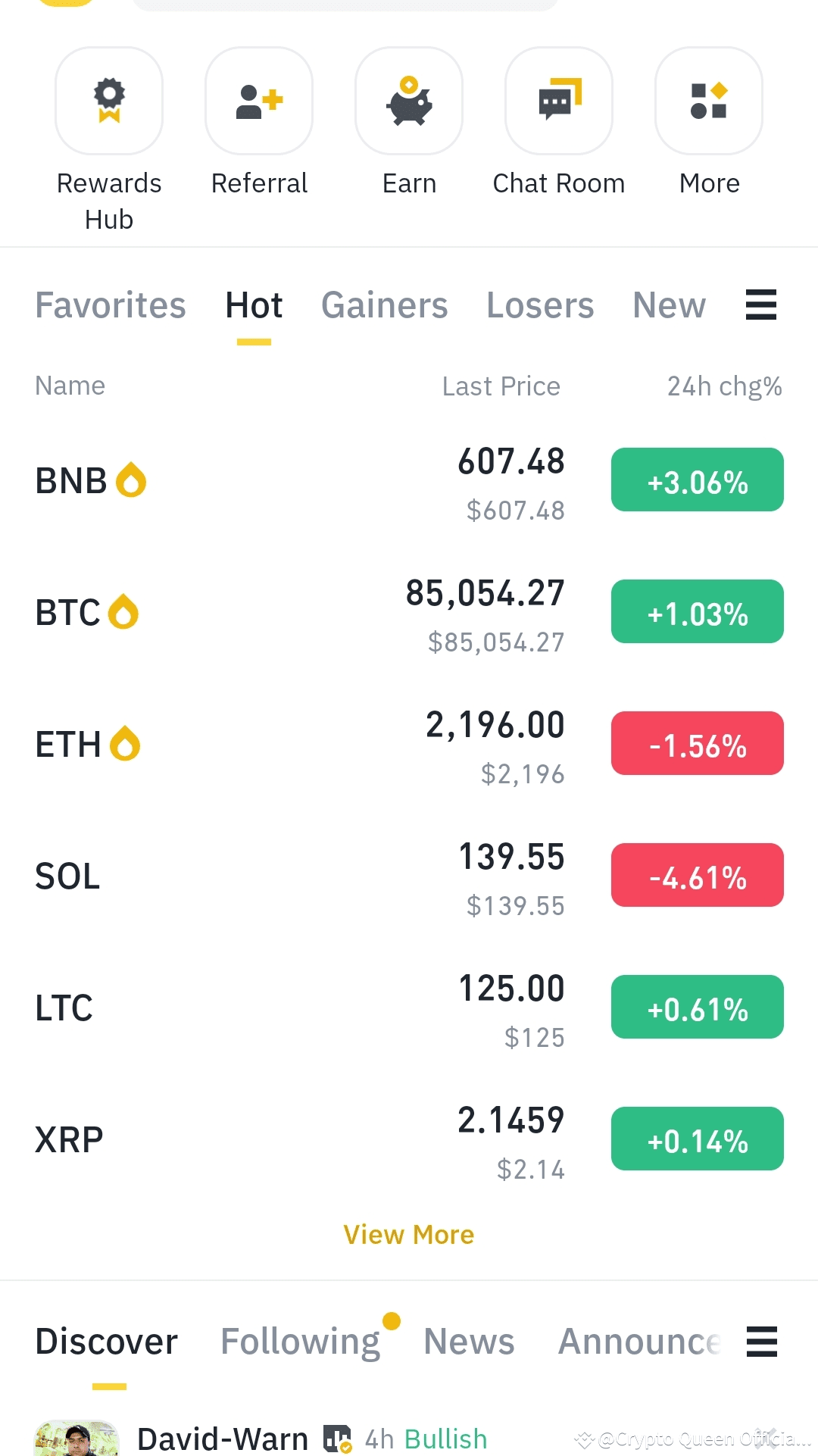Switch to the Gainers tab
This screenshot has width=818, height=1456.
click(x=385, y=305)
